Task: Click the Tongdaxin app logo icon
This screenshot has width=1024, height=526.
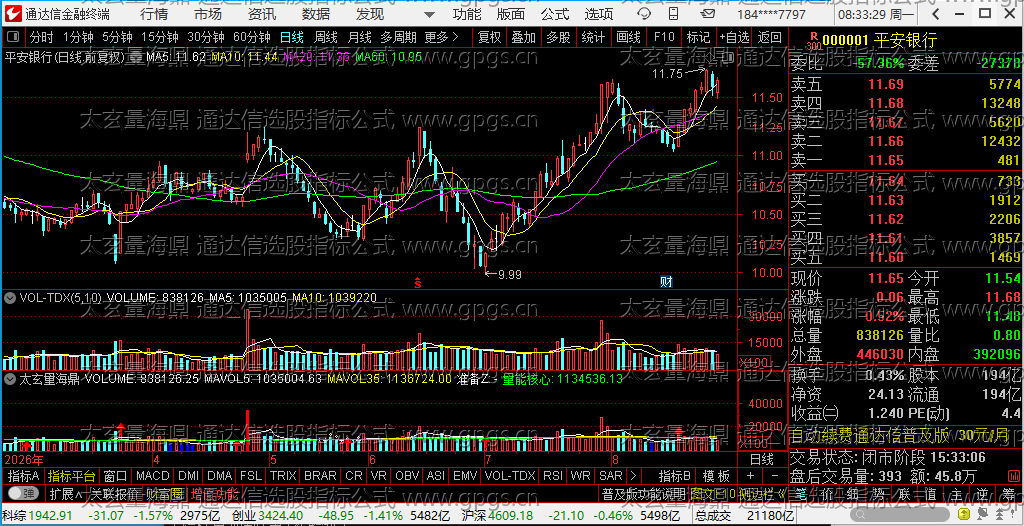Action: pyautogui.click(x=12, y=14)
